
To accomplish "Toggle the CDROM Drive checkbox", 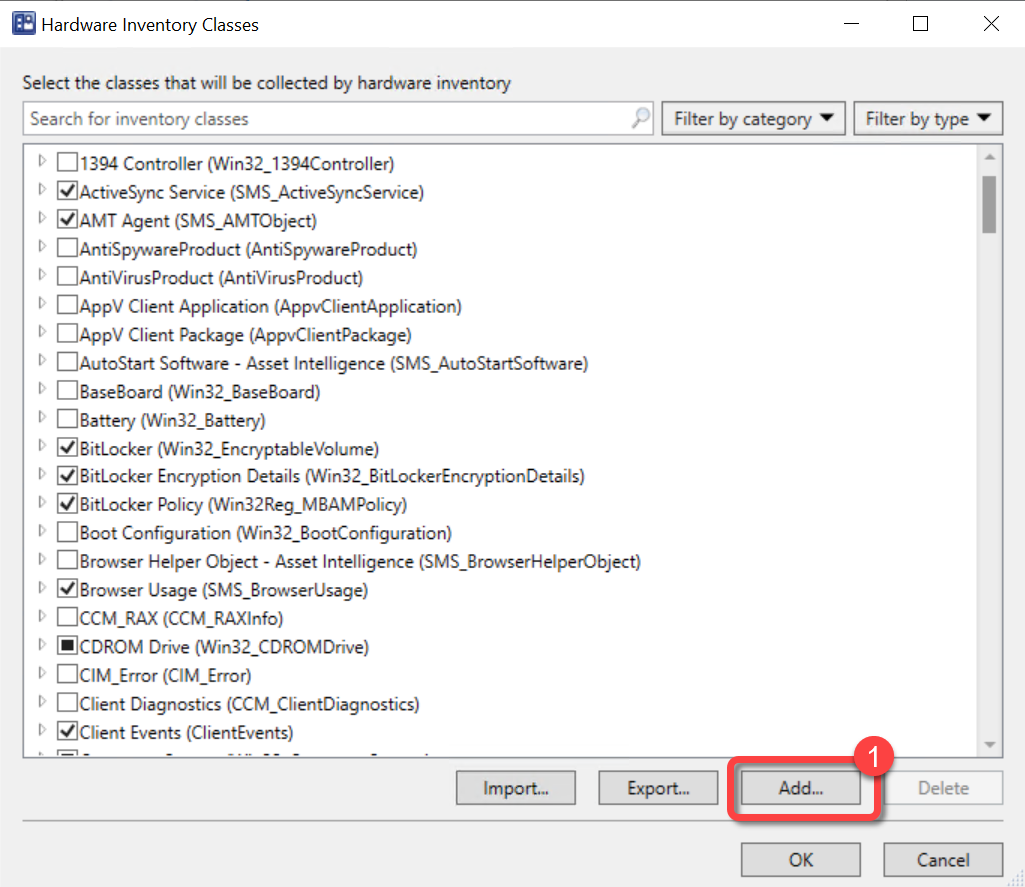I will [67, 647].
